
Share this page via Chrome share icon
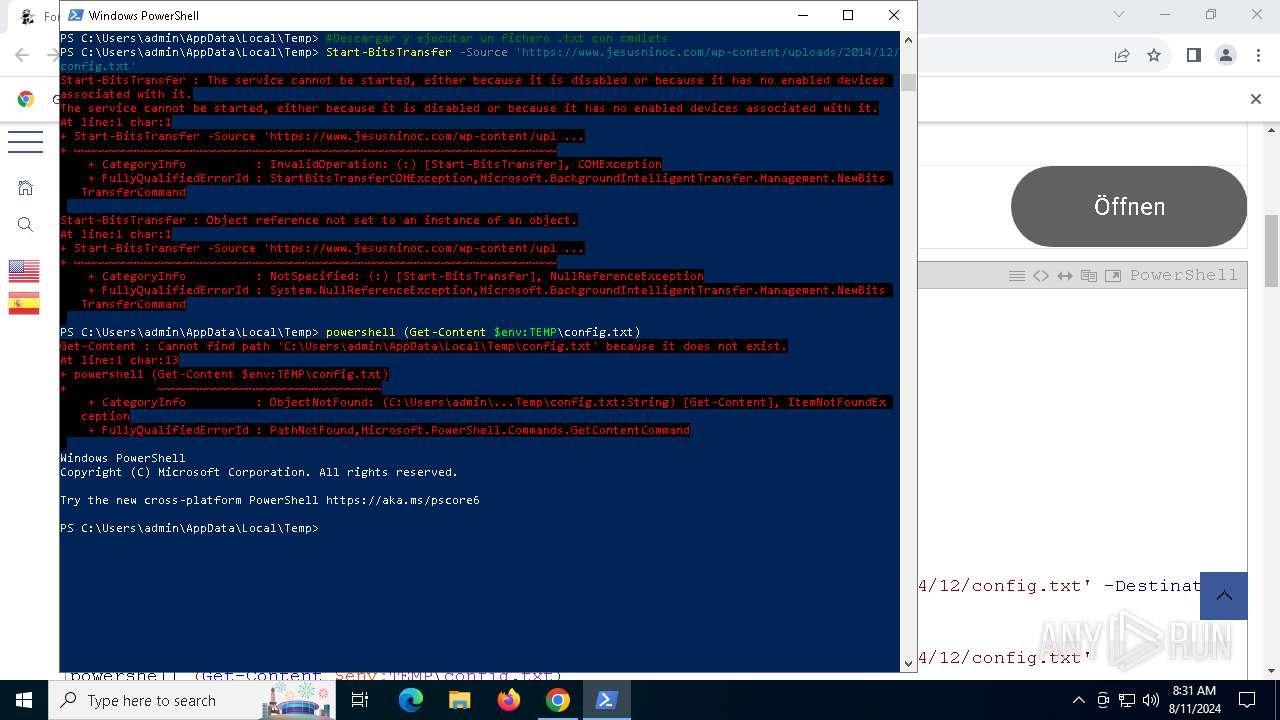pos(1122,56)
